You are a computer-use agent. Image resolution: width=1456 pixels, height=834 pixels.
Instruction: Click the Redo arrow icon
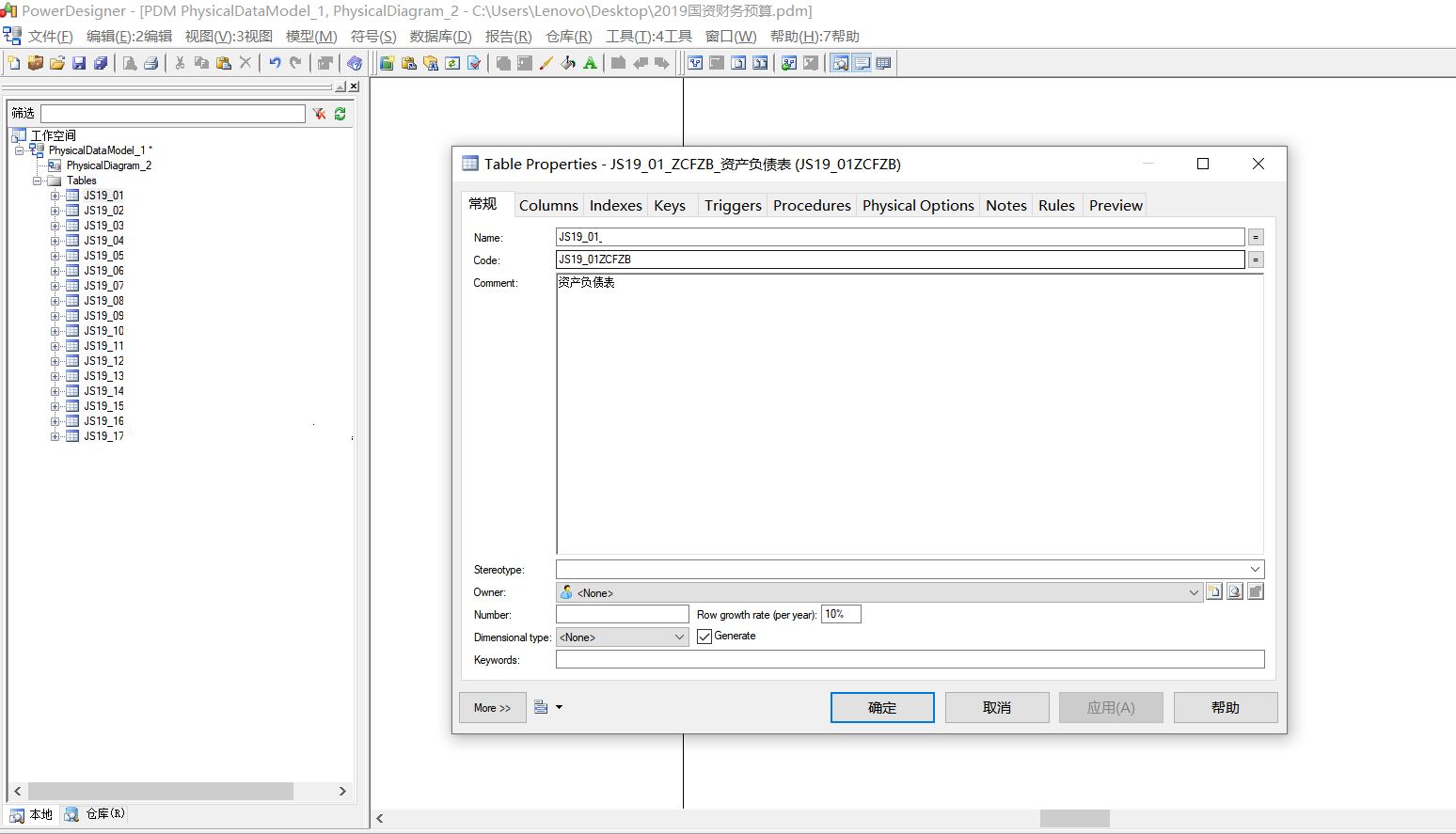296,63
